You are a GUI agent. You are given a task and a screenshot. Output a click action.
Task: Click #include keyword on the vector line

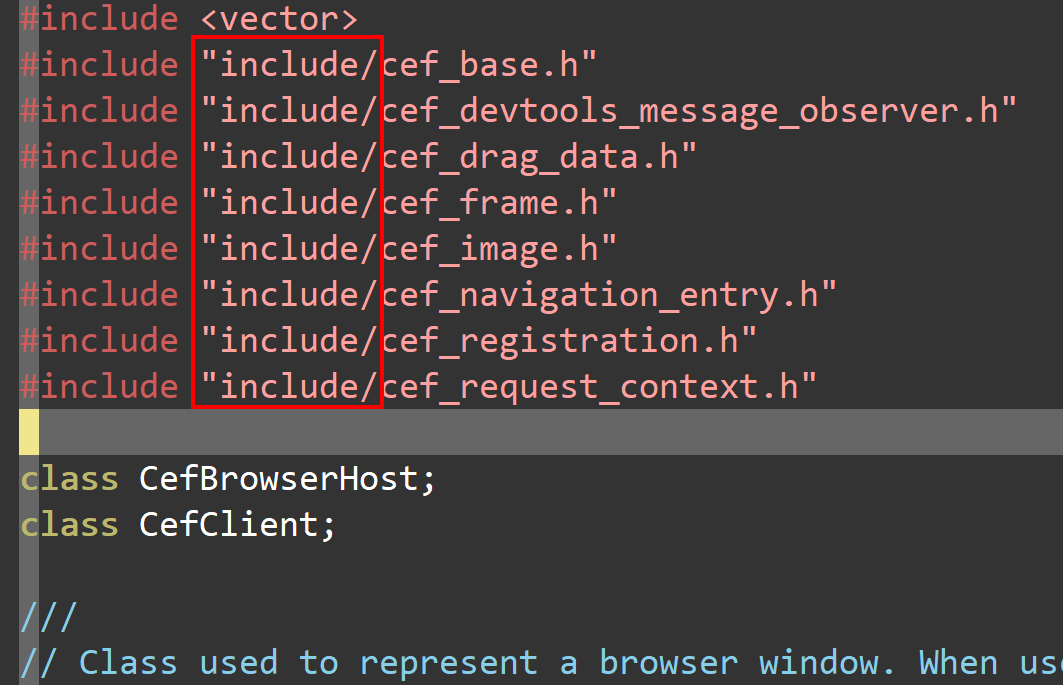click(x=99, y=18)
